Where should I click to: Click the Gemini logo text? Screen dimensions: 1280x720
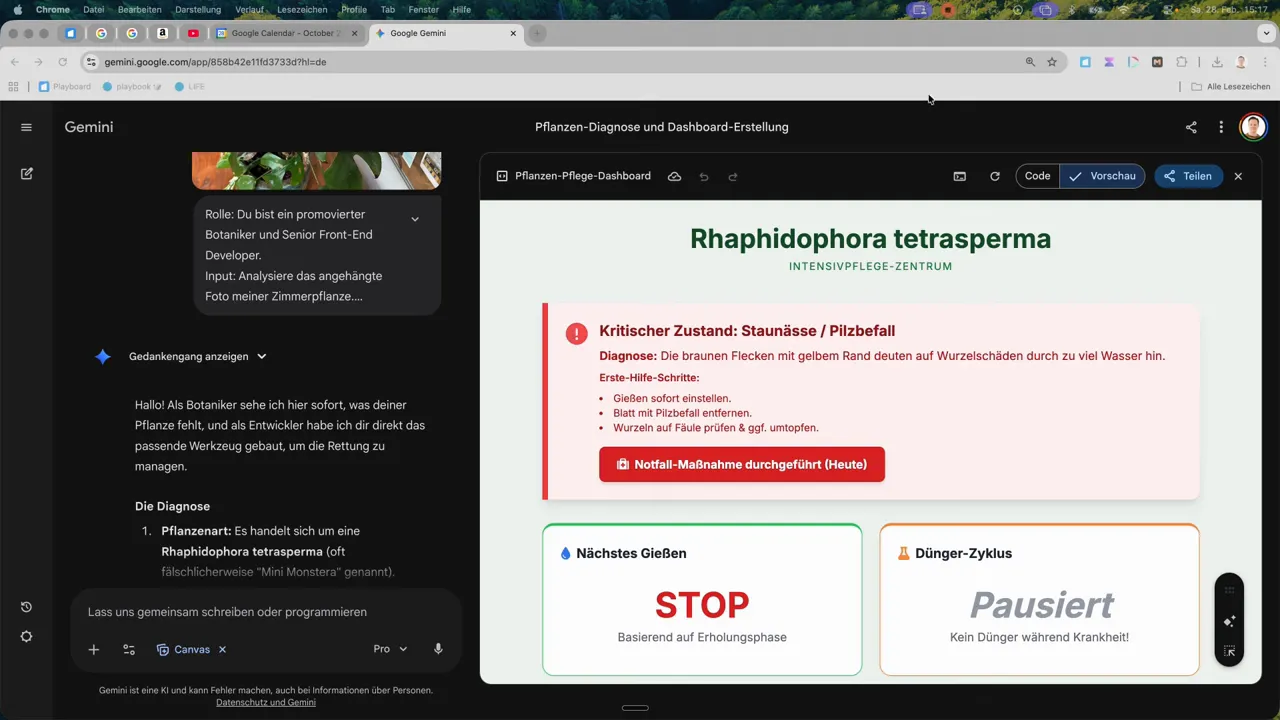click(89, 127)
